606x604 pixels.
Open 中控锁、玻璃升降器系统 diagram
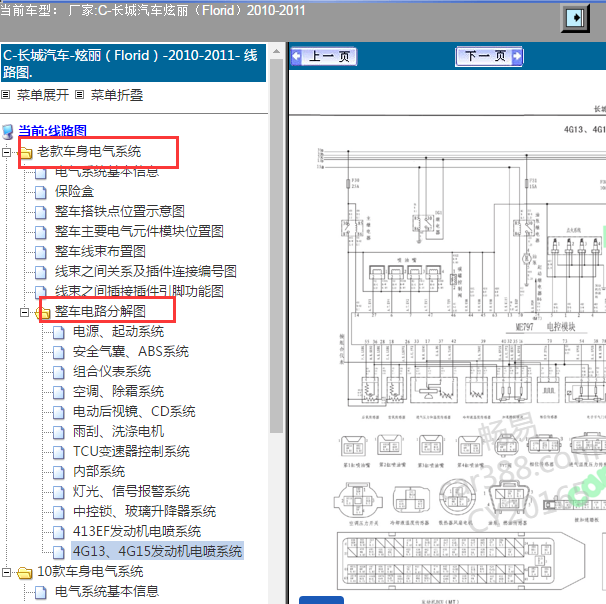coord(145,512)
